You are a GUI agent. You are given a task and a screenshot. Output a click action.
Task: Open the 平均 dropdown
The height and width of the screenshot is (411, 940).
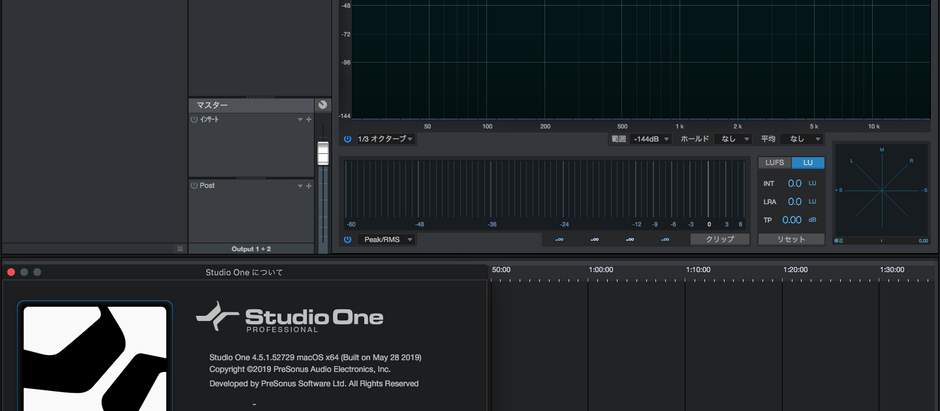click(801, 139)
